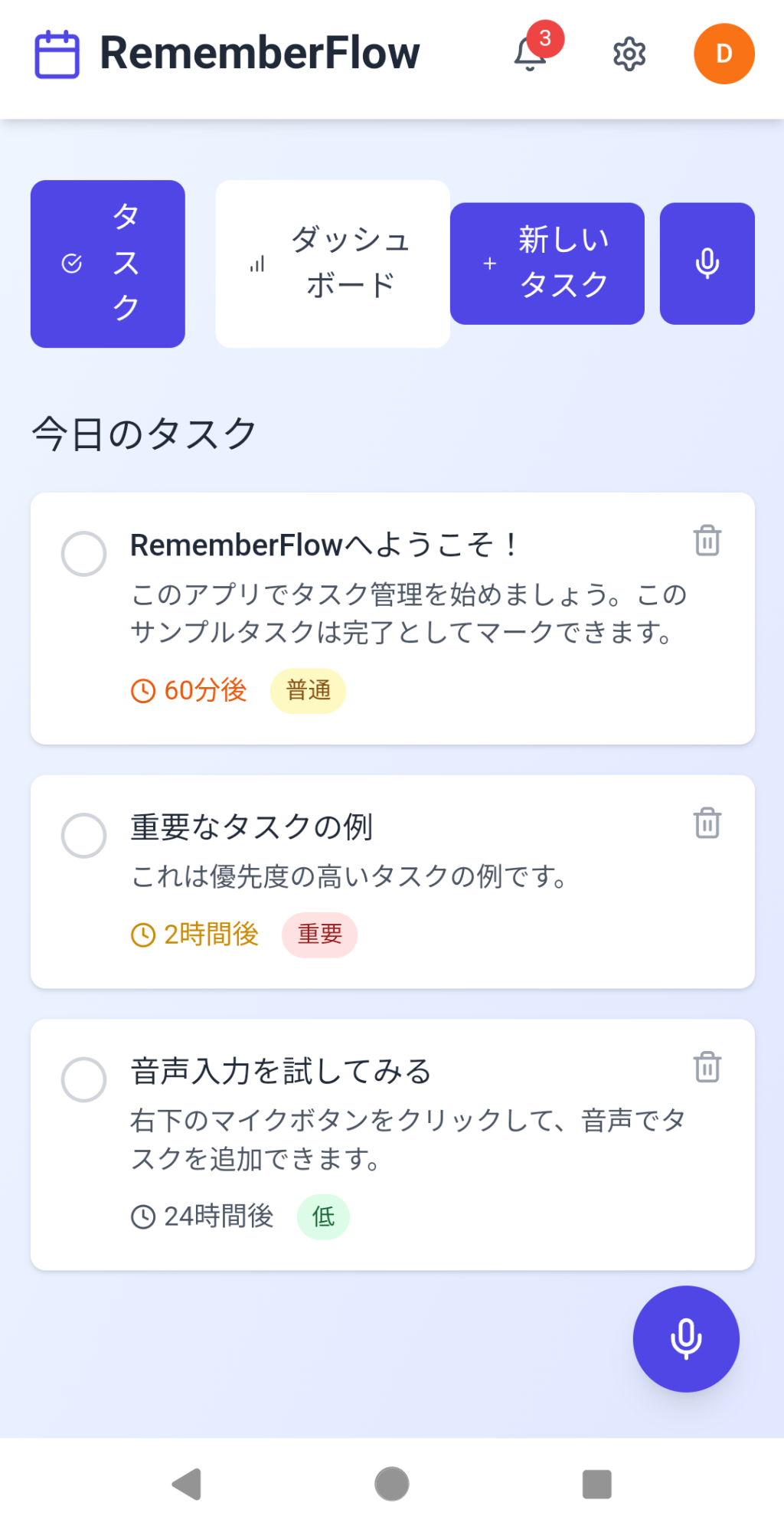Delete the RememberFlowへようこそ task with trash icon

click(707, 540)
